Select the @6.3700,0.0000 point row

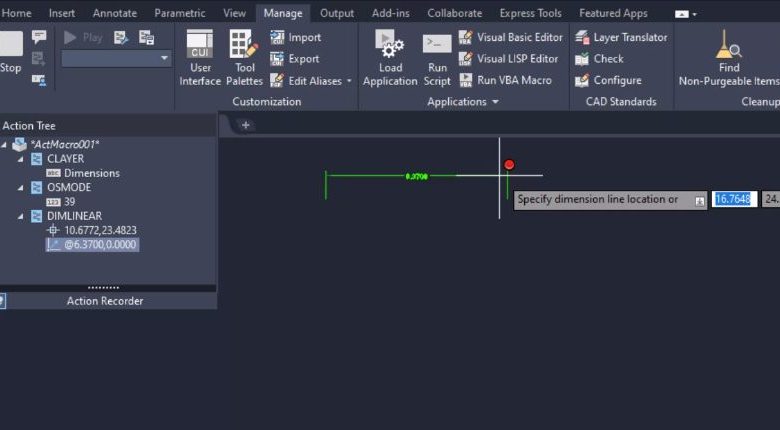tap(93, 244)
